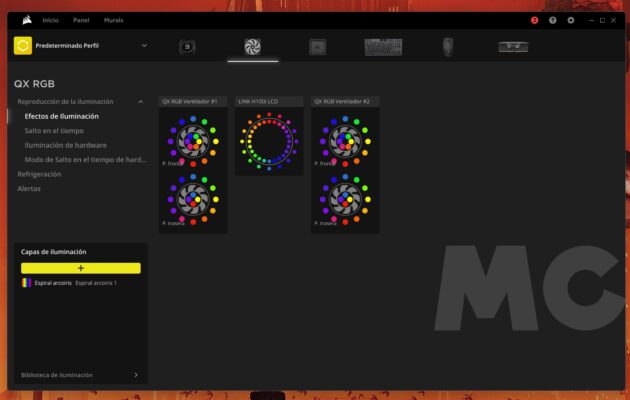
Task: Click the Espiral arcoíris rainbow color swatch
Action: pyautogui.click(x=25, y=283)
